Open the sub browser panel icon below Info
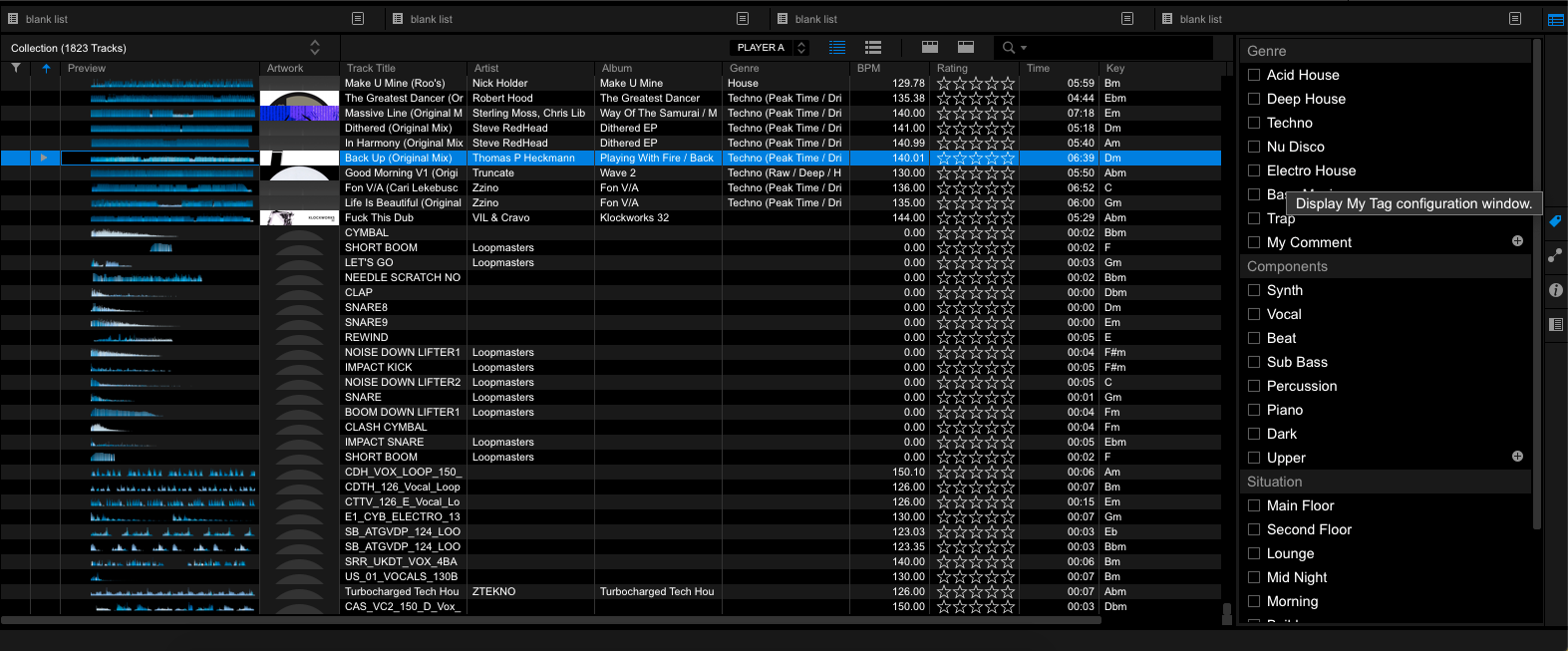 coord(1555,324)
